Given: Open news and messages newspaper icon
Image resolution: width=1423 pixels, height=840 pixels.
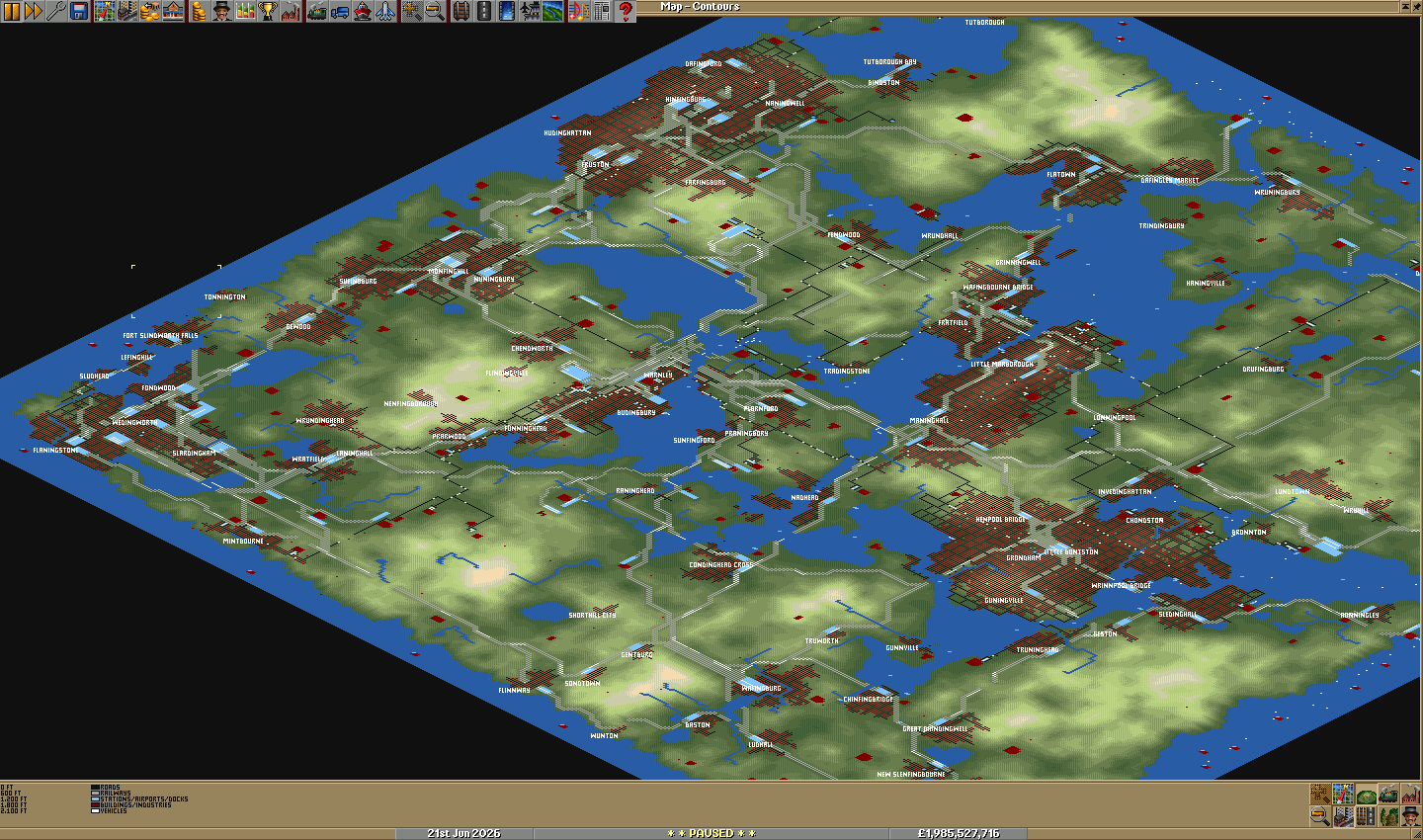Looking at the screenshot, I should [601, 11].
